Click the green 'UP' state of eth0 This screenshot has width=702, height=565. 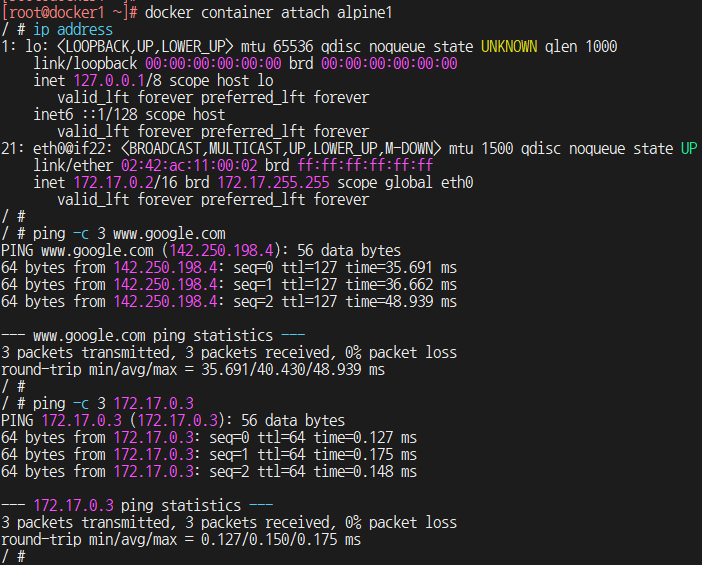(689, 149)
